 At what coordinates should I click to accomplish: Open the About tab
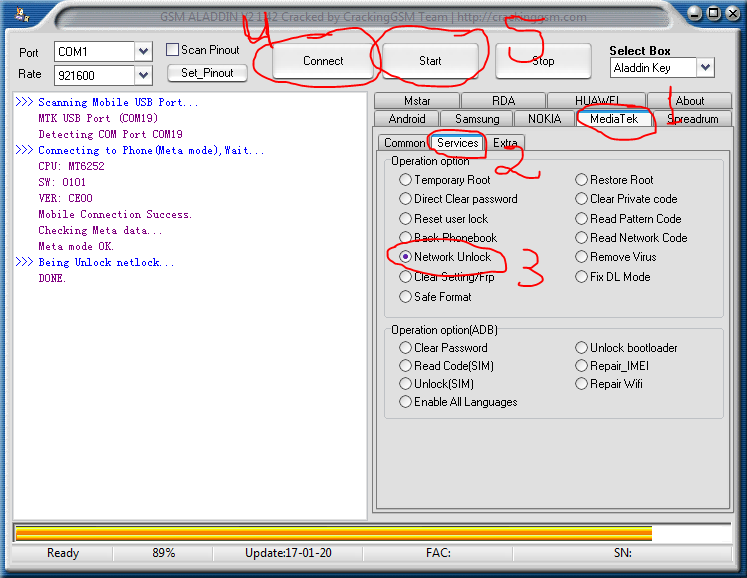[x=689, y=101]
